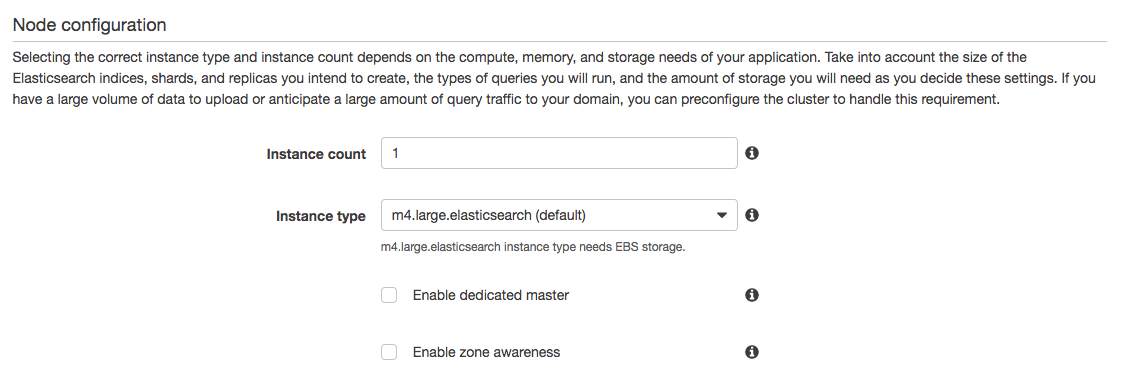Click the node configuration description paragraph
Image resolution: width=1142 pixels, height=391 pixels.
pyautogui.click(x=554, y=78)
